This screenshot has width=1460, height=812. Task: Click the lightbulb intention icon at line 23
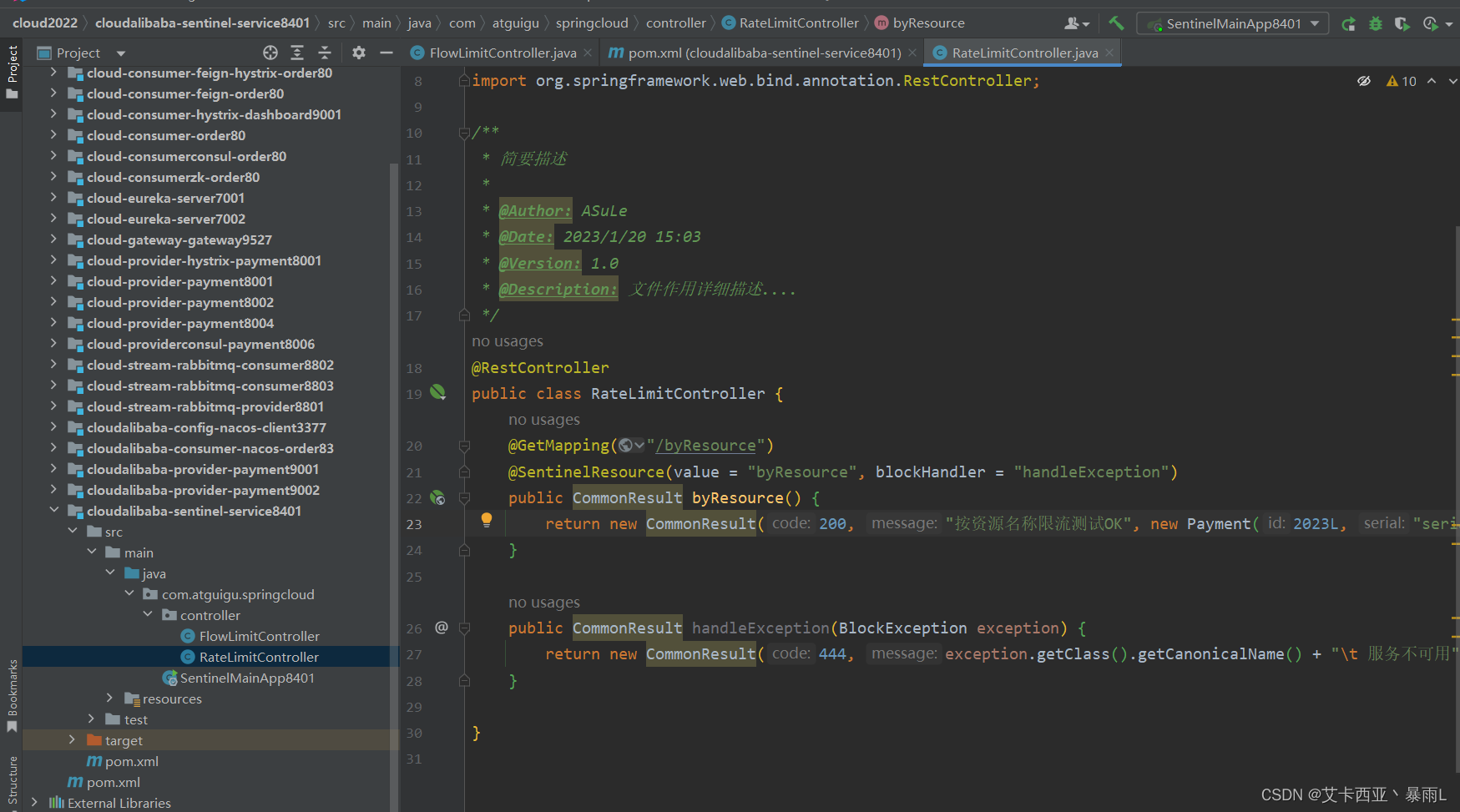487,520
